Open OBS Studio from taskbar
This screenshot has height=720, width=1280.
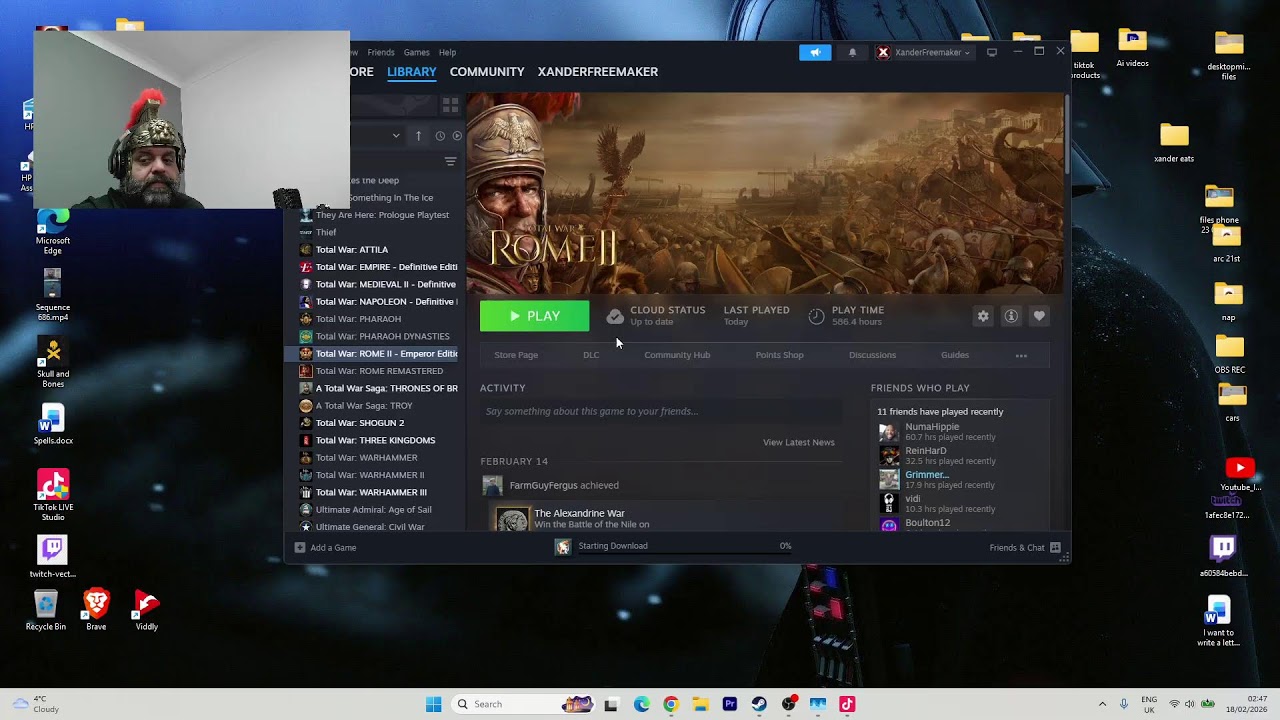(789, 704)
